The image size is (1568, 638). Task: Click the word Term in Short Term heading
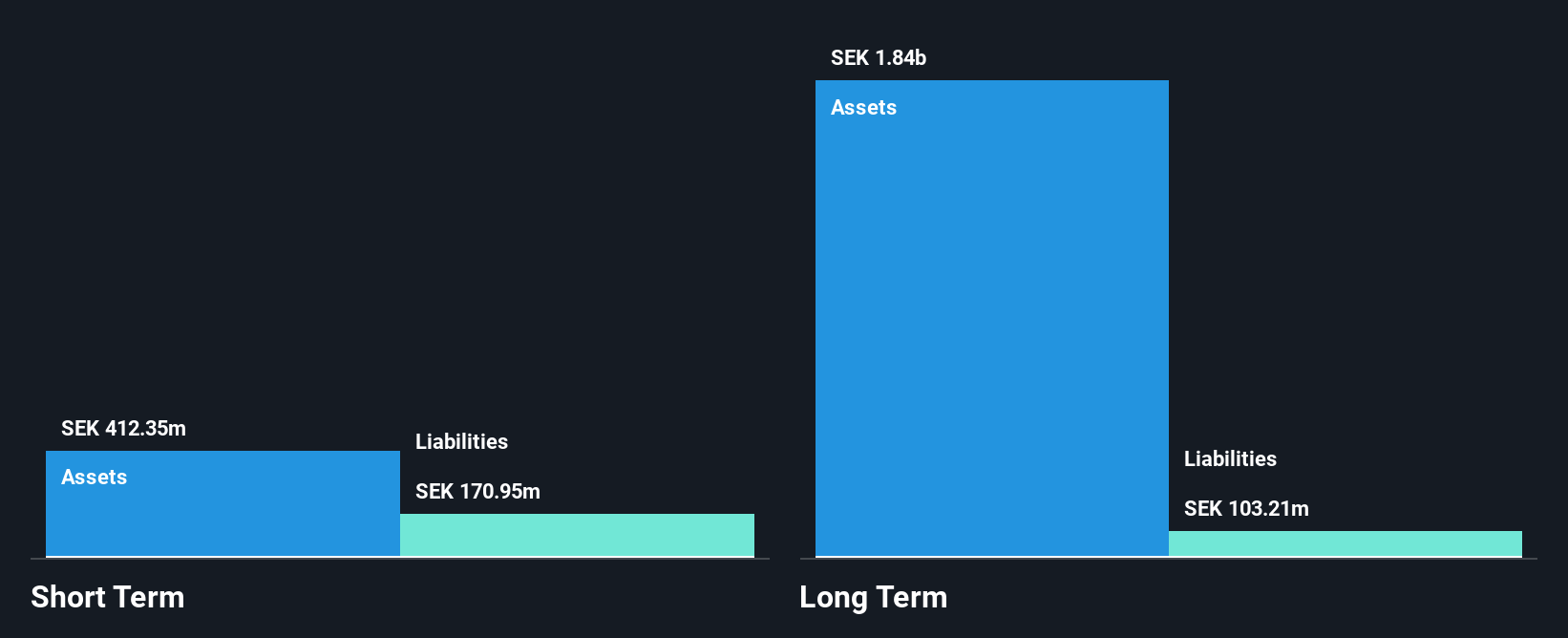tap(149, 597)
